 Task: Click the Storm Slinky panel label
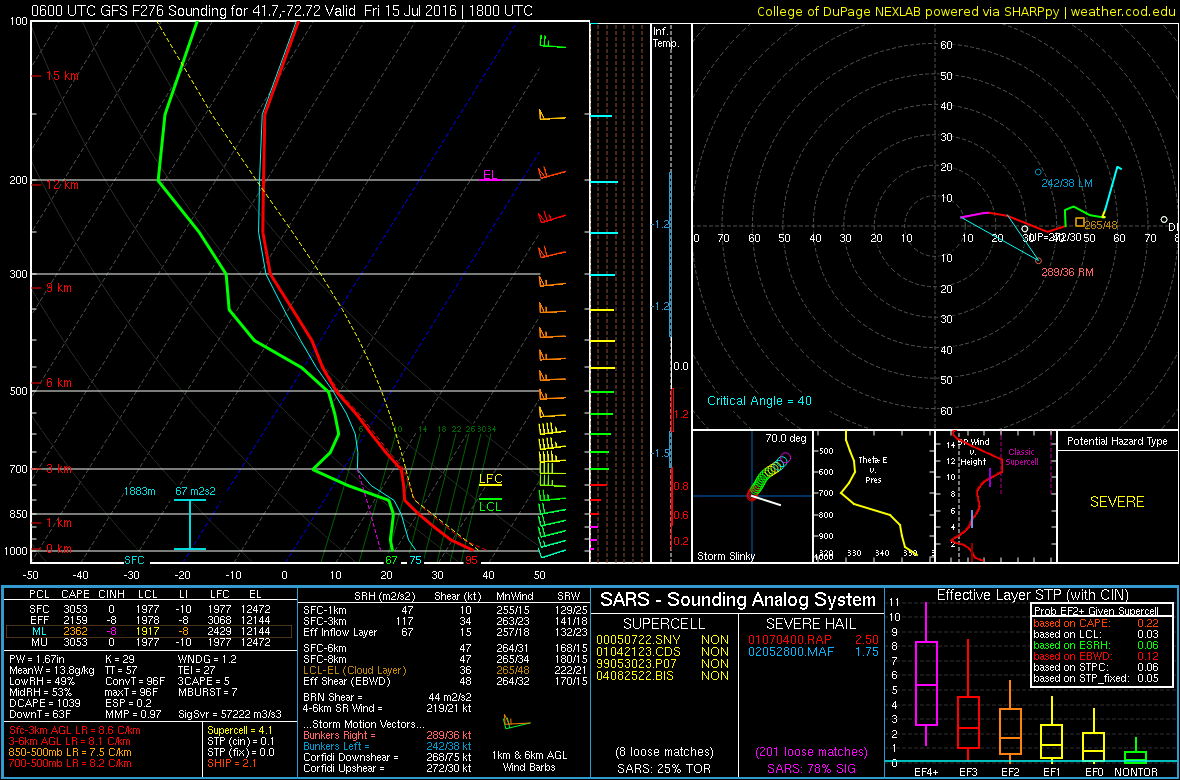pos(727,556)
